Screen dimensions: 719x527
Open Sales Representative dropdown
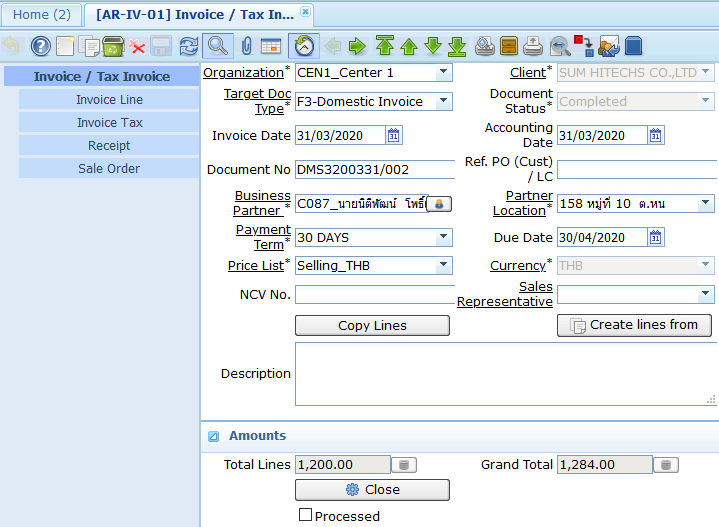click(705, 294)
